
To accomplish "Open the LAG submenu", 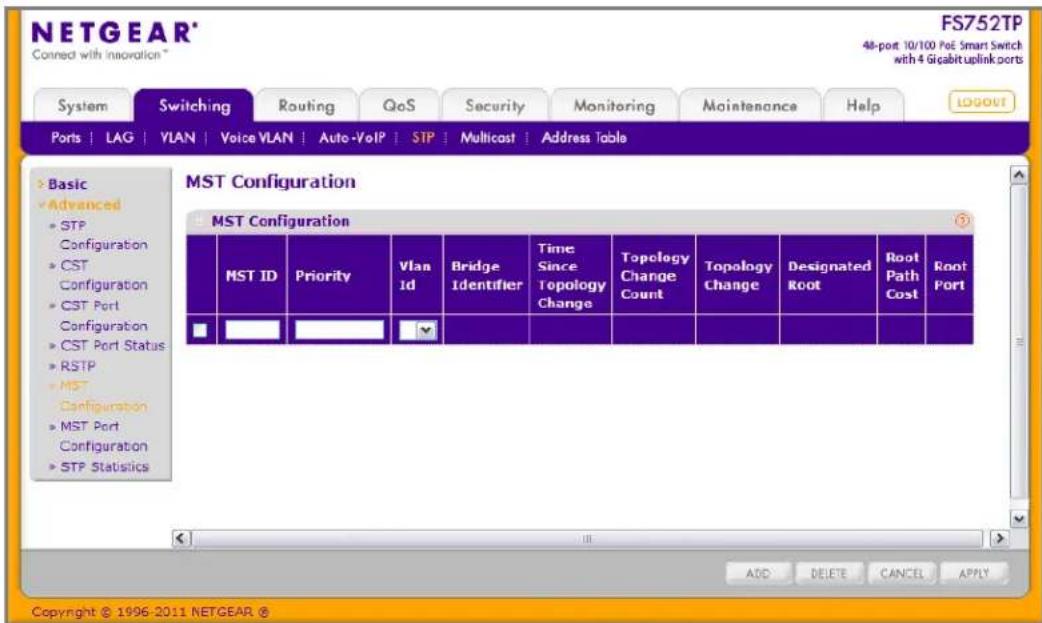I will pos(120,138).
